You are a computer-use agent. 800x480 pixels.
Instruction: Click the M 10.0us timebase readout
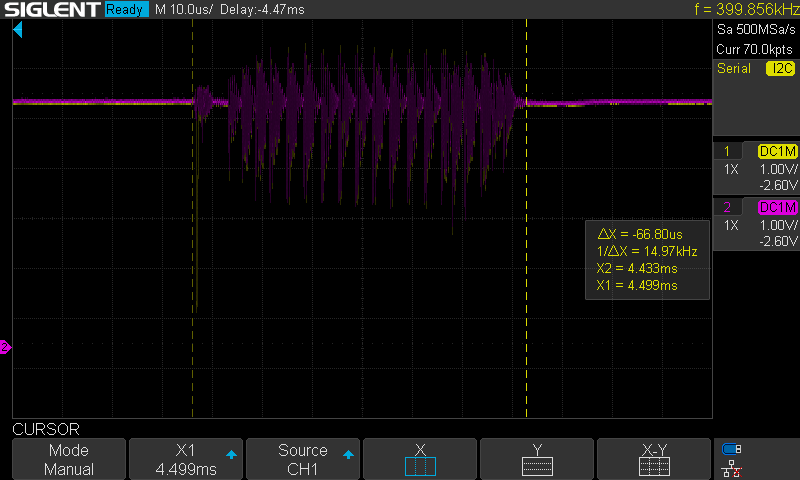[183, 9]
